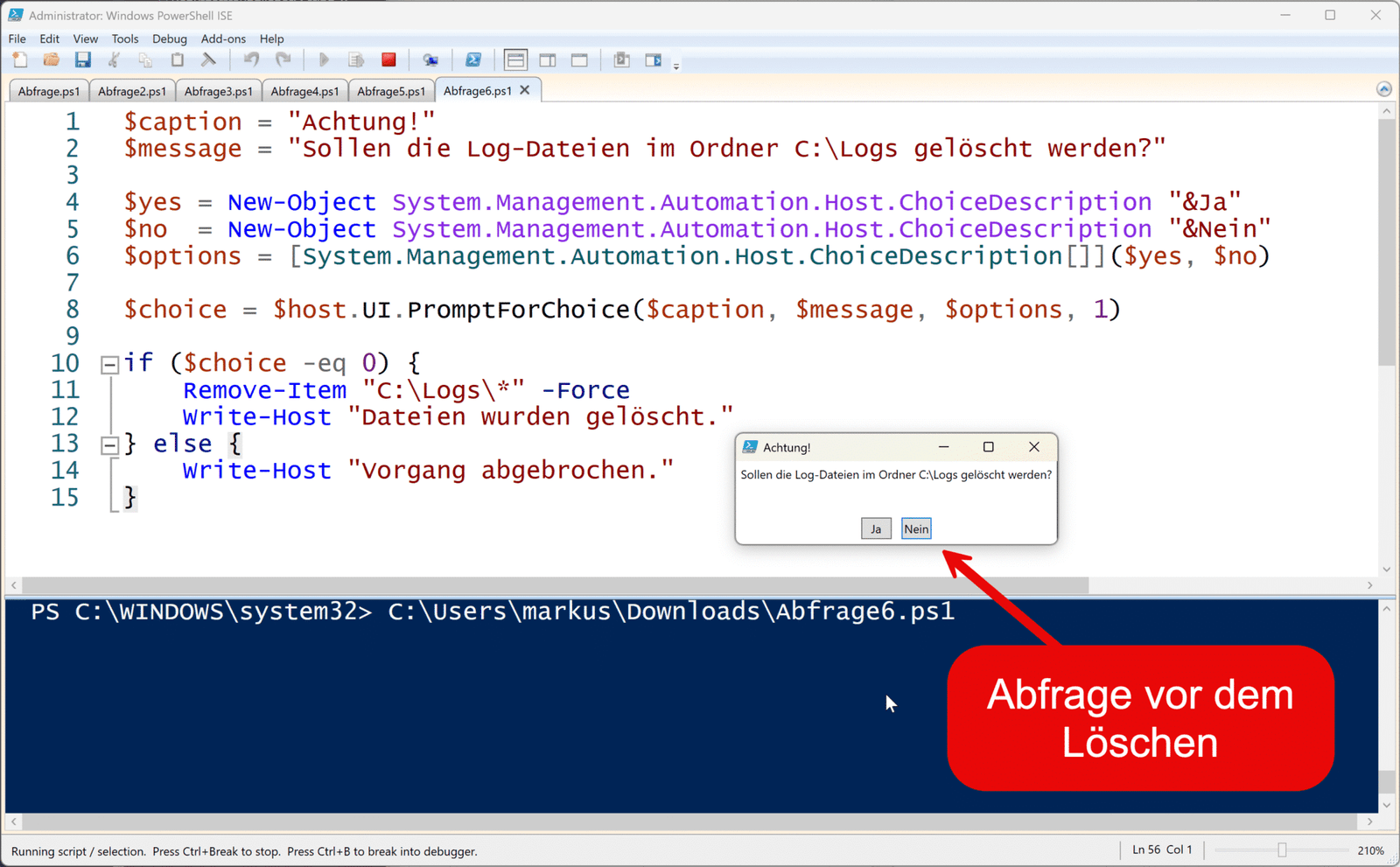Image resolution: width=1400 pixels, height=867 pixels.
Task: Open the Debug menu
Action: (x=169, y=38)
